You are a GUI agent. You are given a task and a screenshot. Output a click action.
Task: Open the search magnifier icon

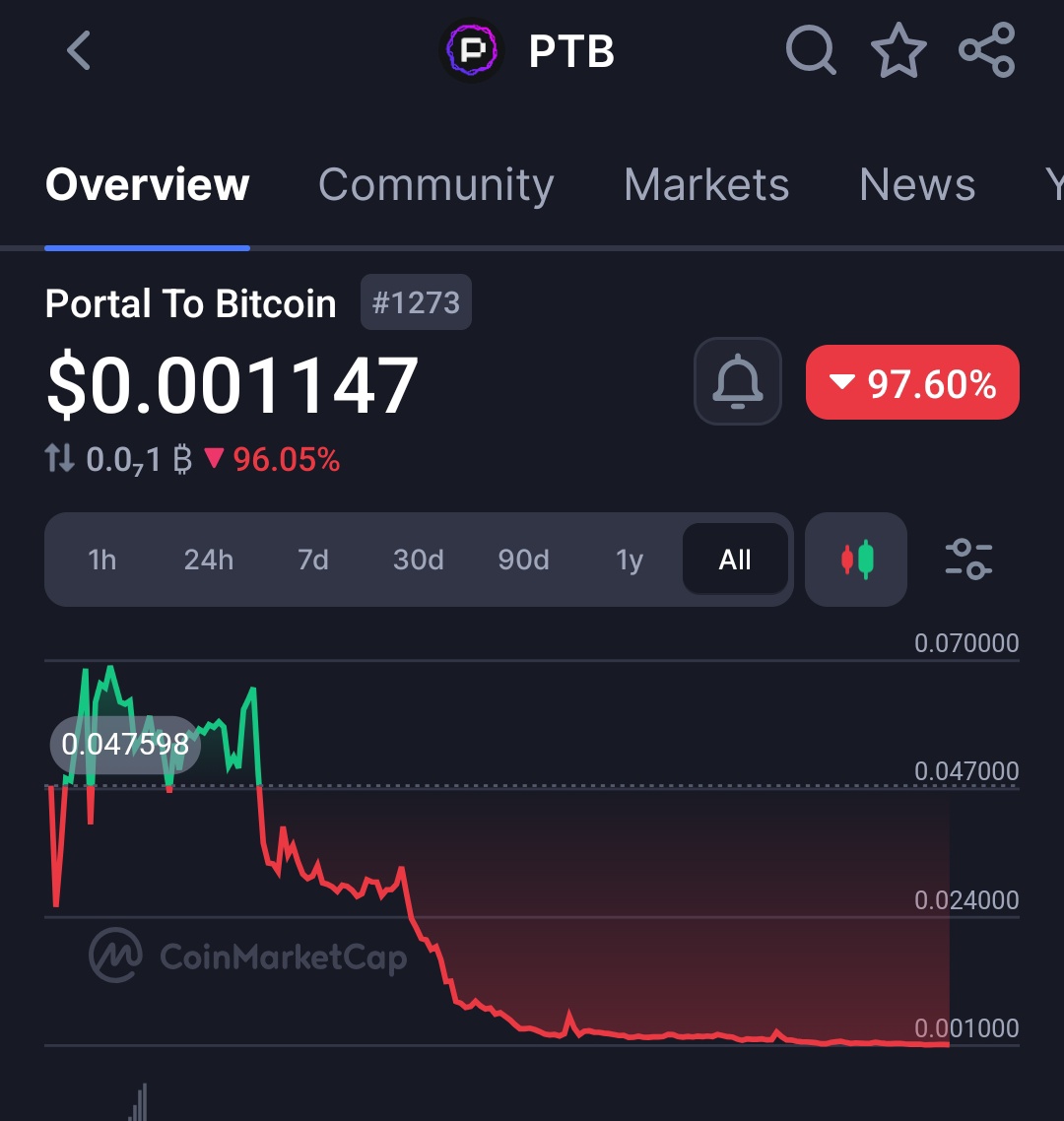tap(811, 49)
